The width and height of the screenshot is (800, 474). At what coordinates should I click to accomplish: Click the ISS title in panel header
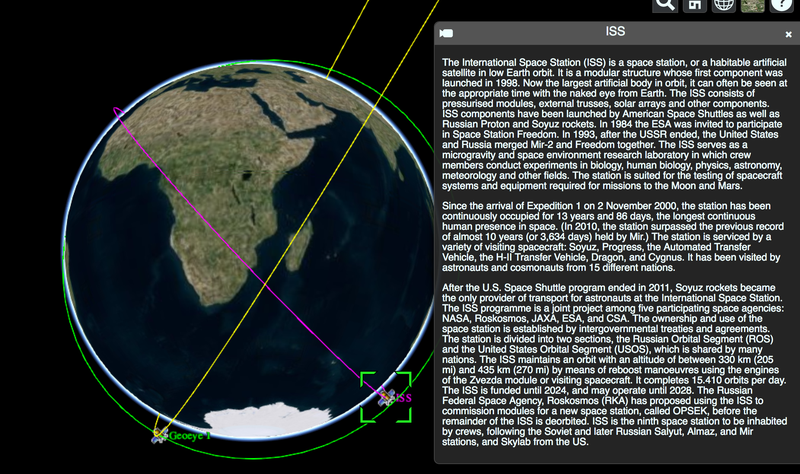click(615, 33)
